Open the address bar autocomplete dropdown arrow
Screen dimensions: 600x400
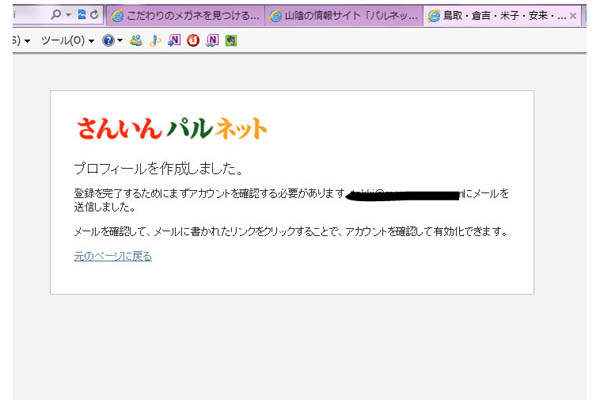[x=68, y=15]
